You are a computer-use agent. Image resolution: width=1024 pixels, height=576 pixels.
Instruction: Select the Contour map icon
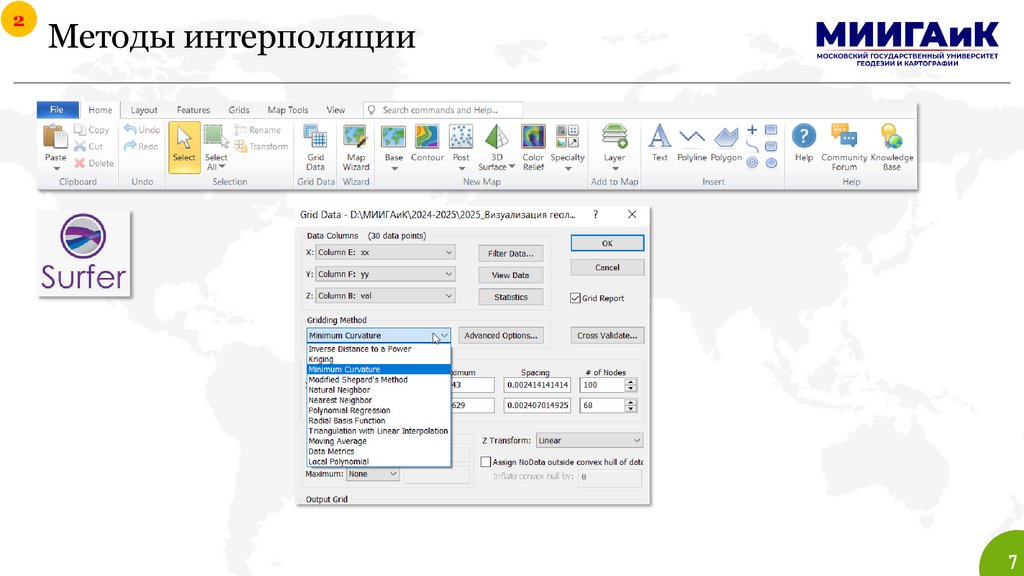pos(427,142)
